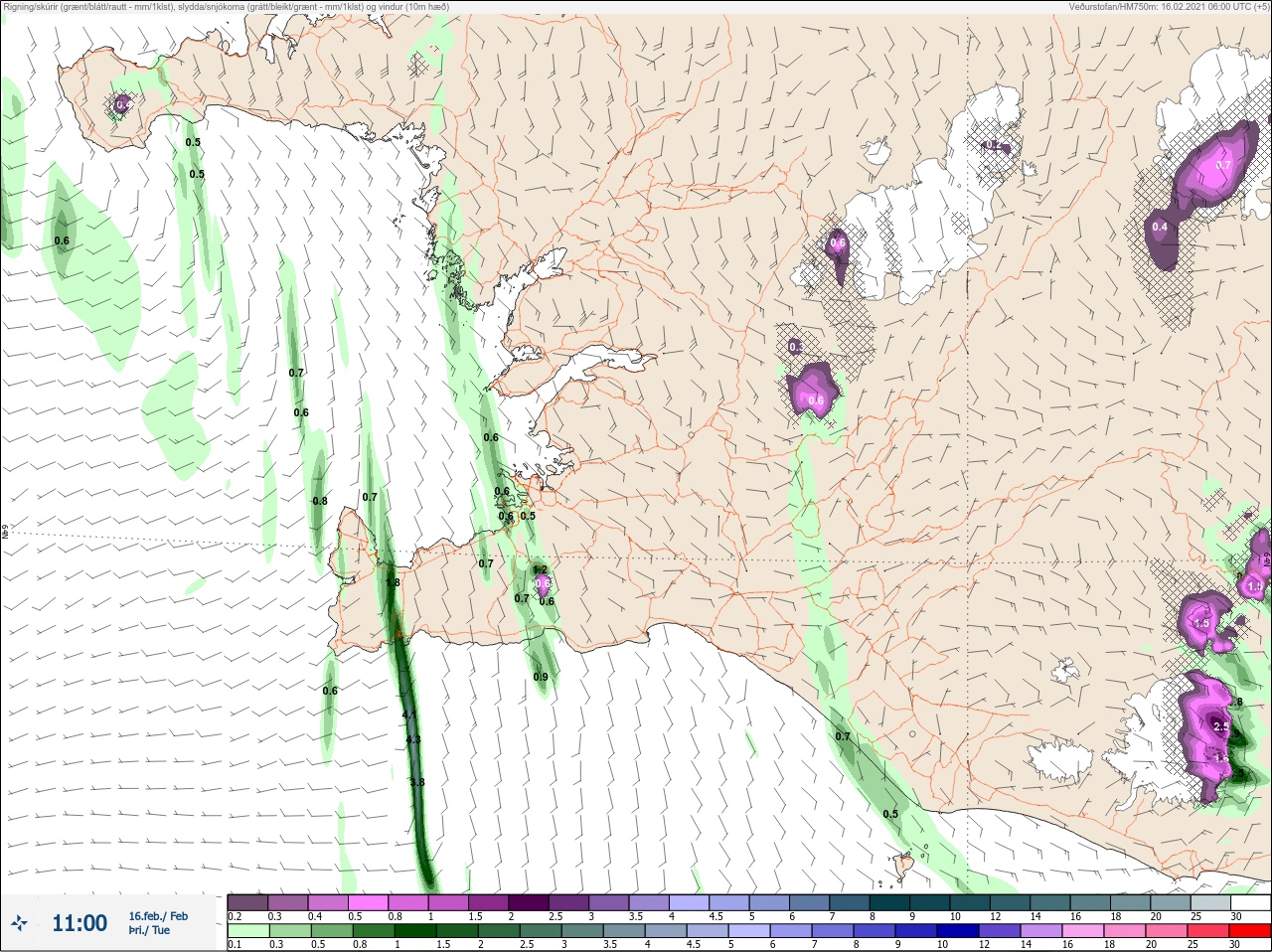Click the 4.3 precipitation value on map
This screenshot has width=1272, height=952.
pyautogui.click(x=413, y=739)
